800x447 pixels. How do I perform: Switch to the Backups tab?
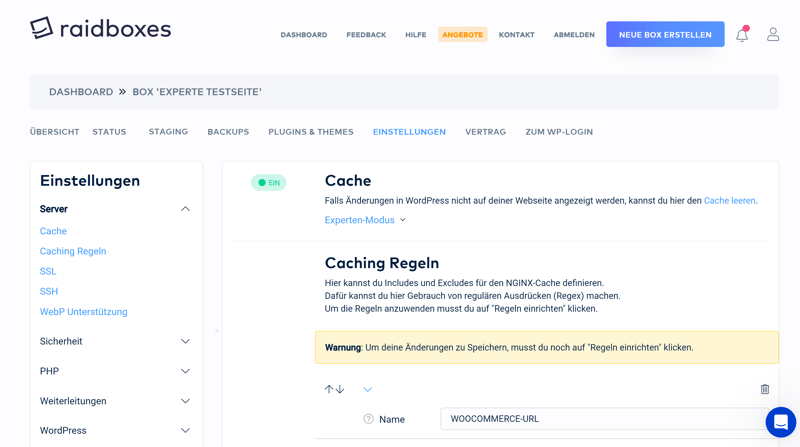click(x=228, y=132)
